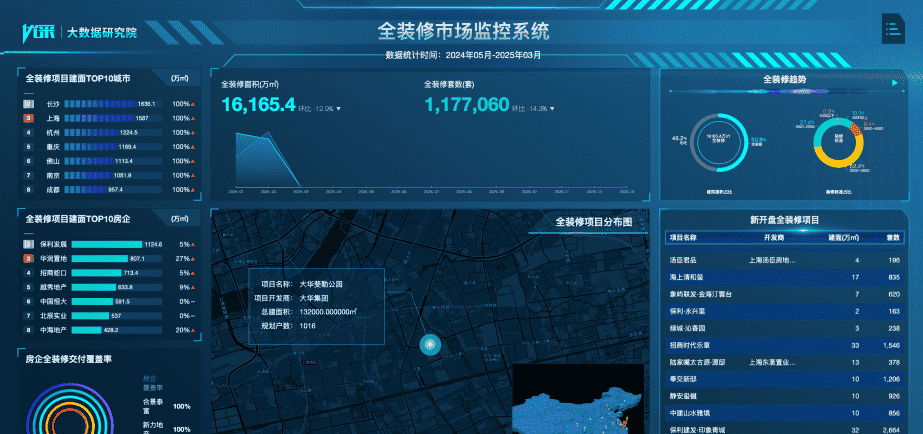This screenshot has height=434, width=923.
Task: Click the 数据统计时间 date range text
Action: (463, 55)
